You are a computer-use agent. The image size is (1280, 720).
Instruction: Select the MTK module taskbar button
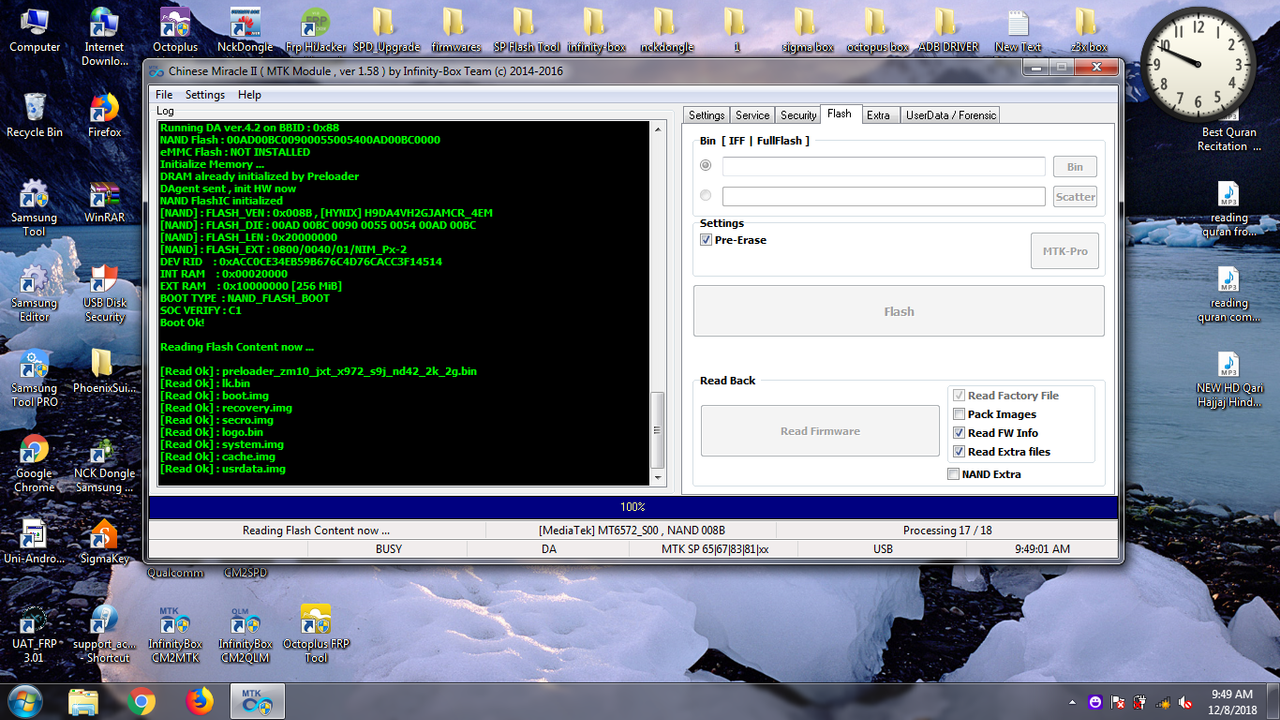click(258, 701)
